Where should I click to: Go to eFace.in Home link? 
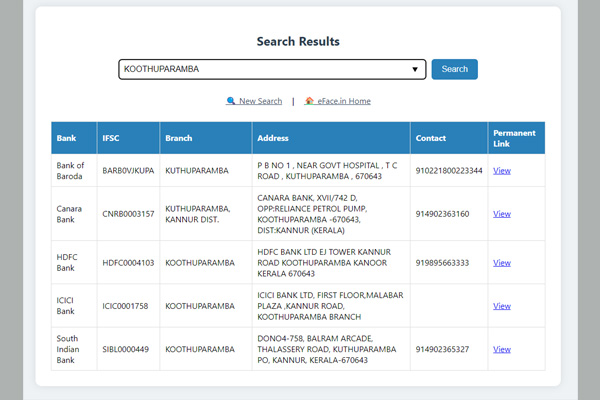(x=338, y=101)
